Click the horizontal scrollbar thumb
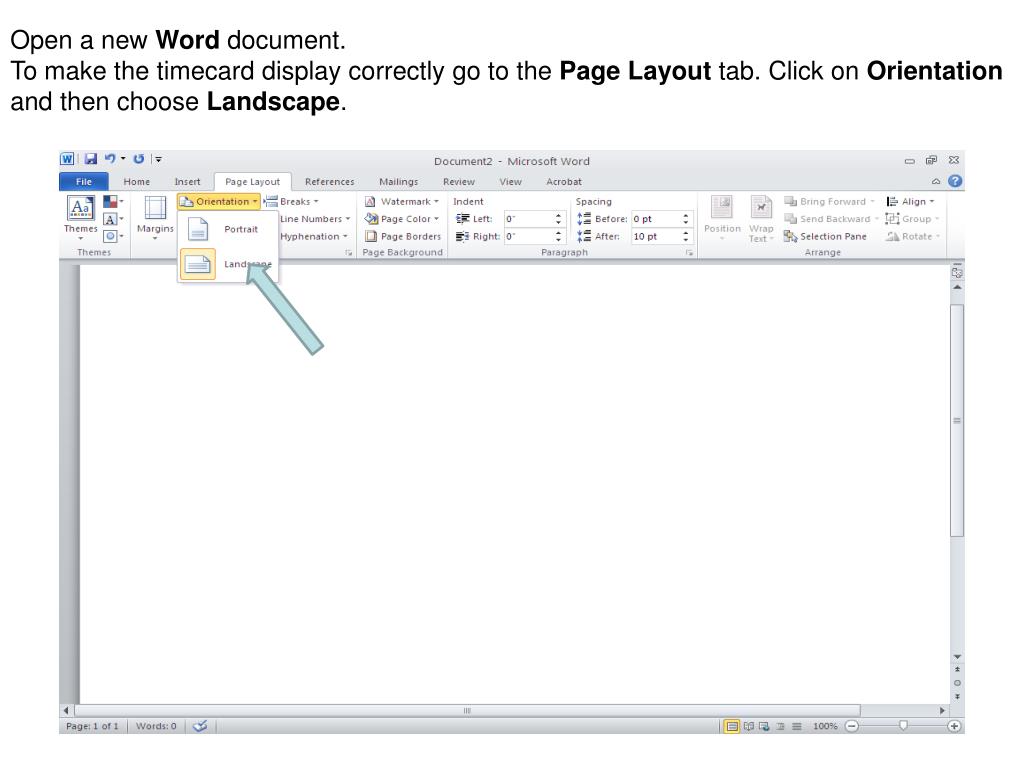The image size is (1024, 768). click(x=468, y=711)
